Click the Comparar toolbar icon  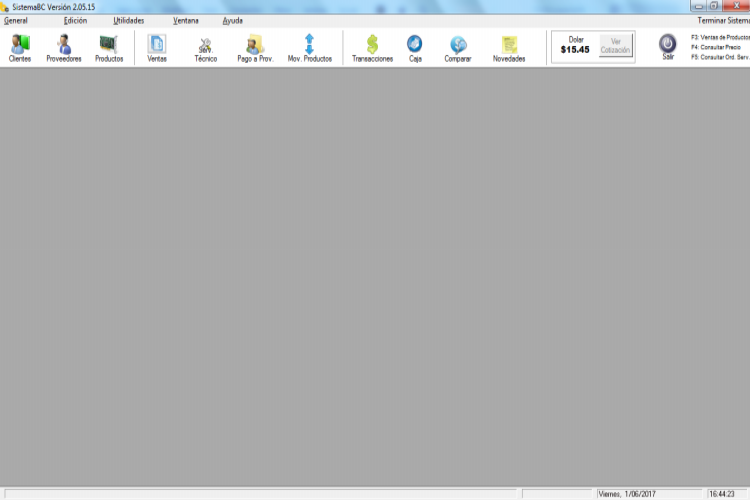pos(458,45)
